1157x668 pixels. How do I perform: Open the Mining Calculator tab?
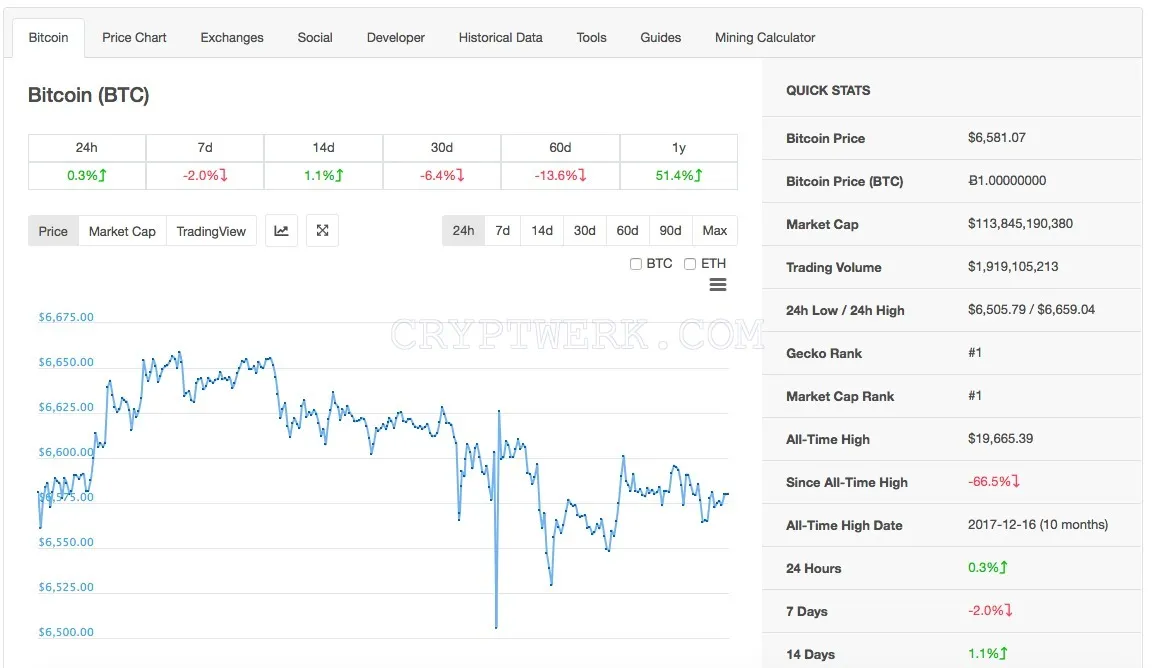tap(764, 38)
